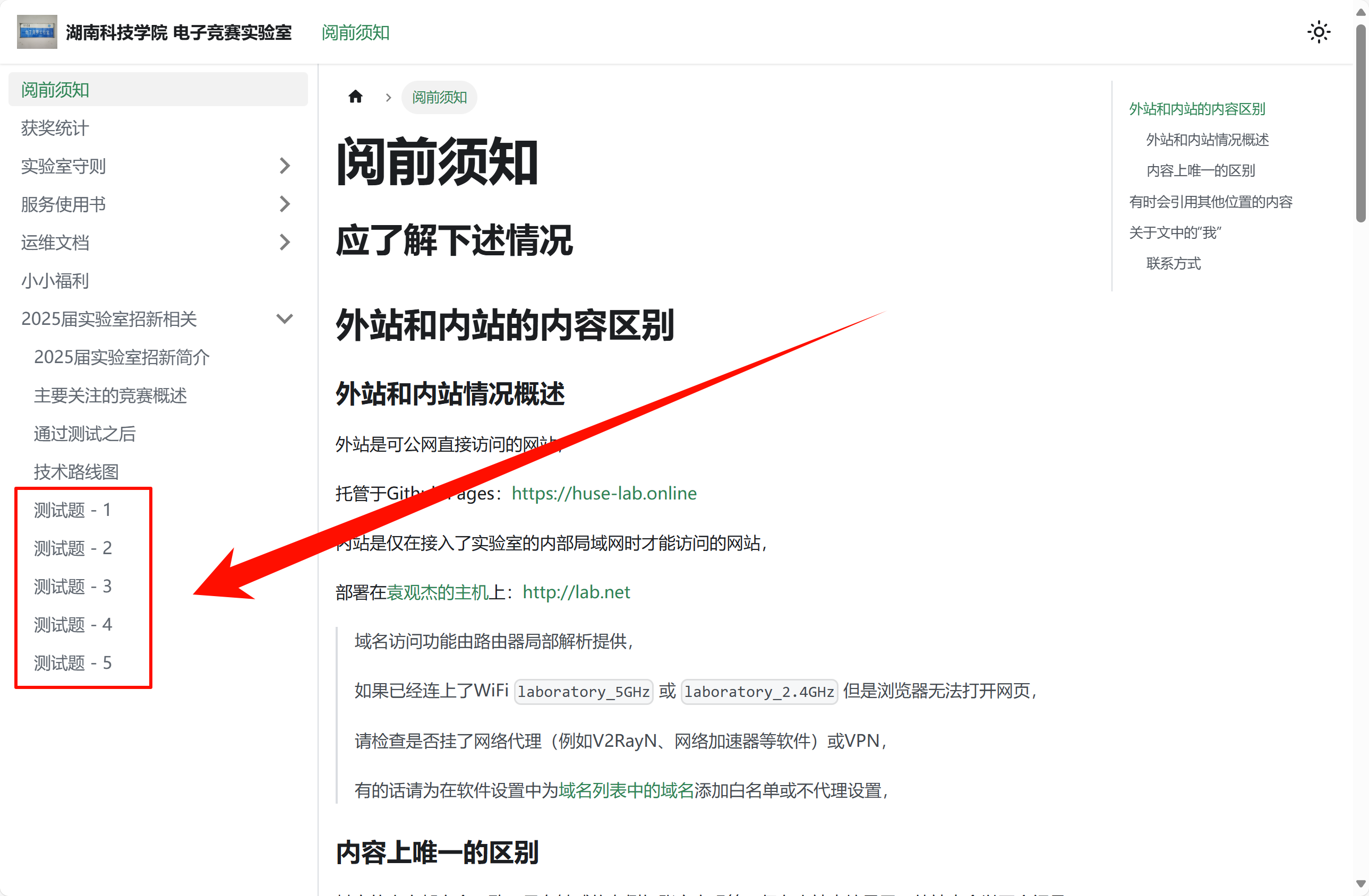Expand the 运维文档 sidebar category
The height and width of the screenshot is (896, 1369).
pos(284,242)
